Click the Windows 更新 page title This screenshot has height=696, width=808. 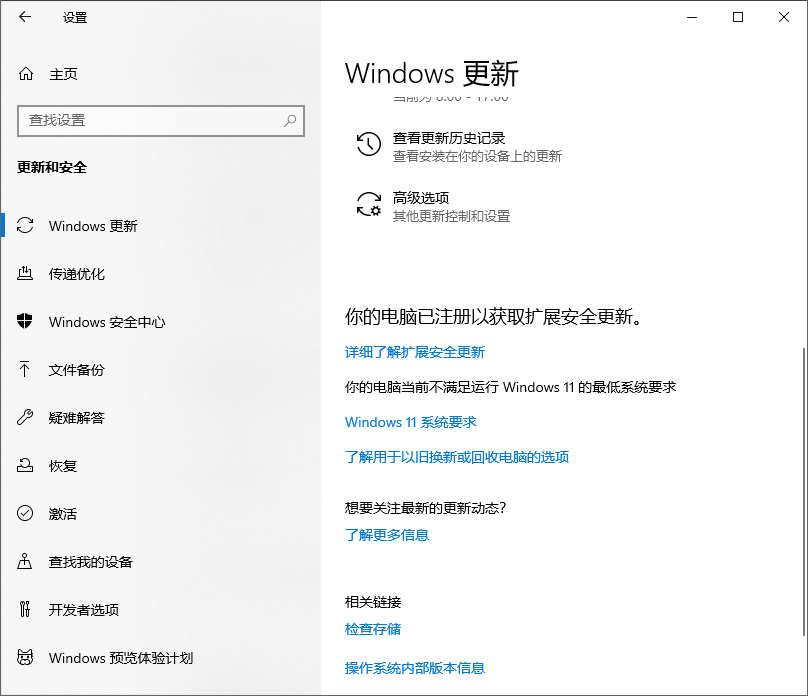pos(431,73)
